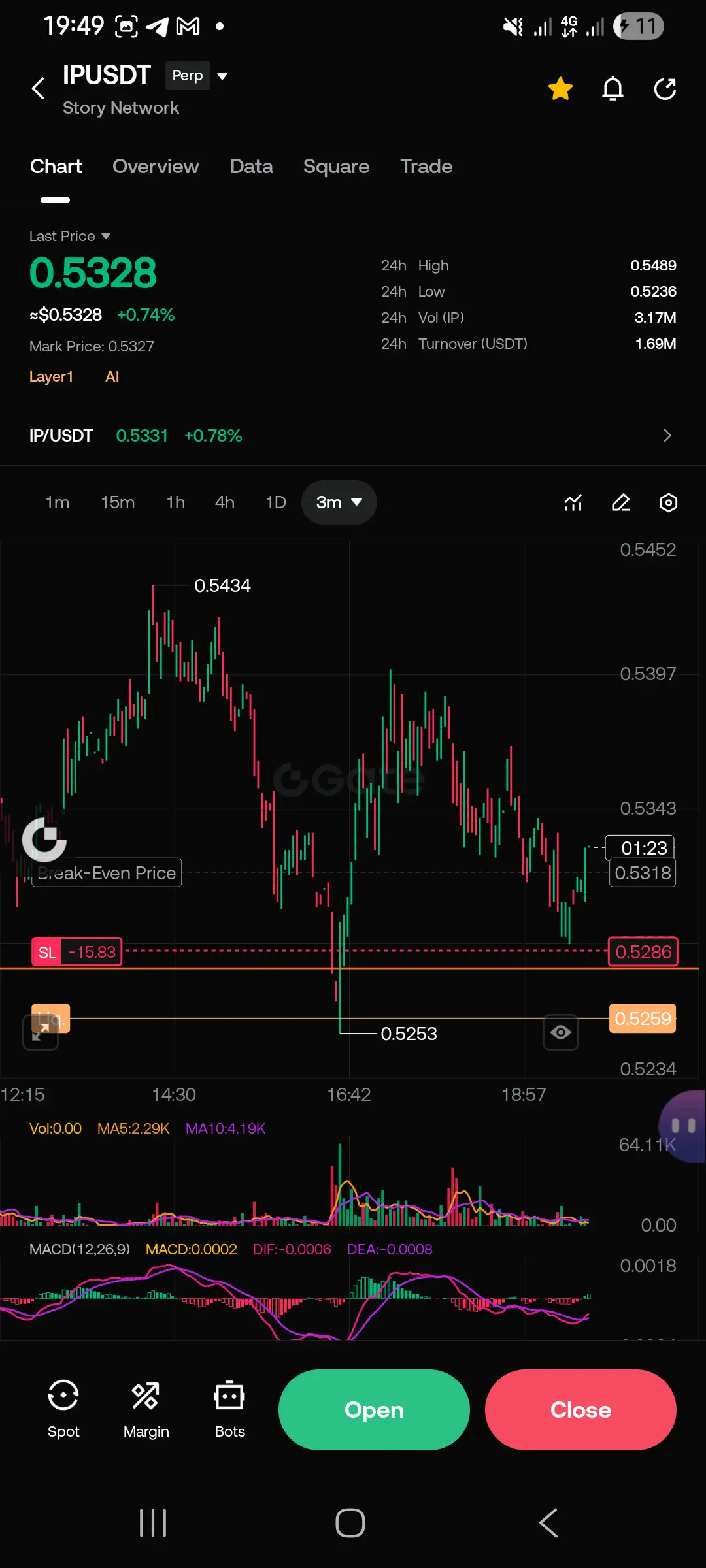This screenshot has width=706, height=1568.
Task: Open the Square tab
Action: [x=336, y=167]
